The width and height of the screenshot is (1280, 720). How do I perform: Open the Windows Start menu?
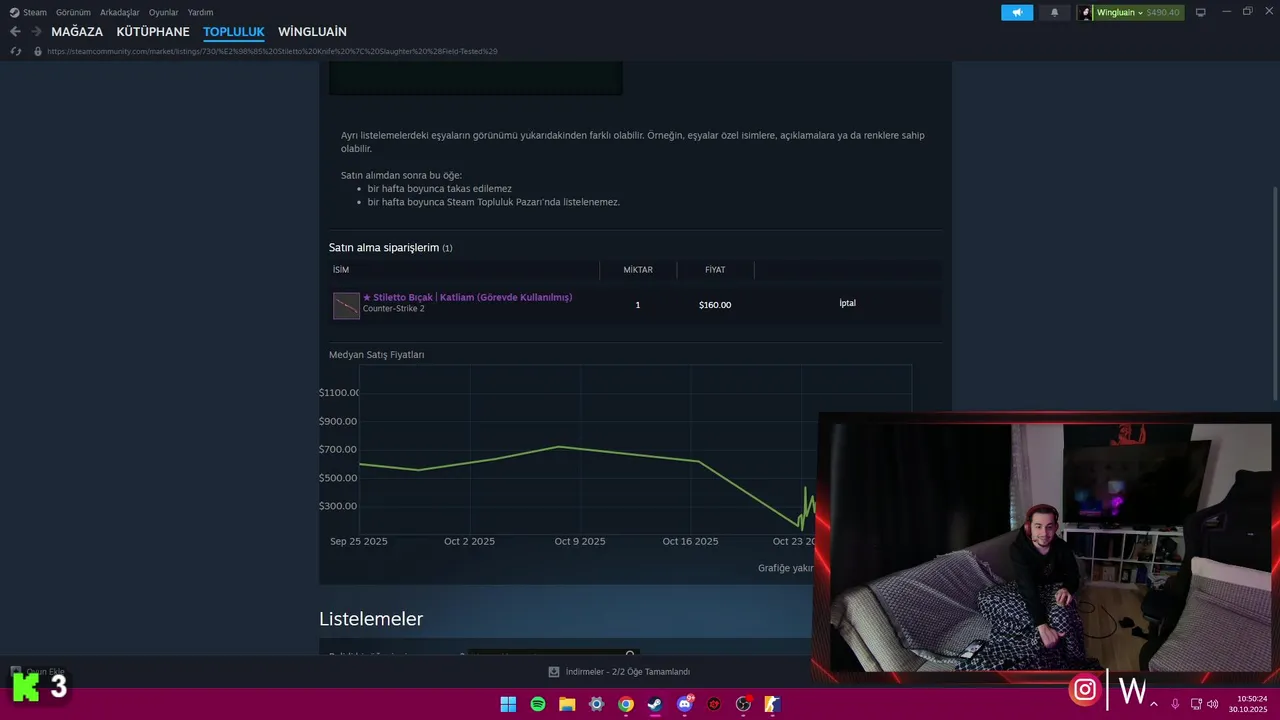pyautogui.click(x=508, y=704)
